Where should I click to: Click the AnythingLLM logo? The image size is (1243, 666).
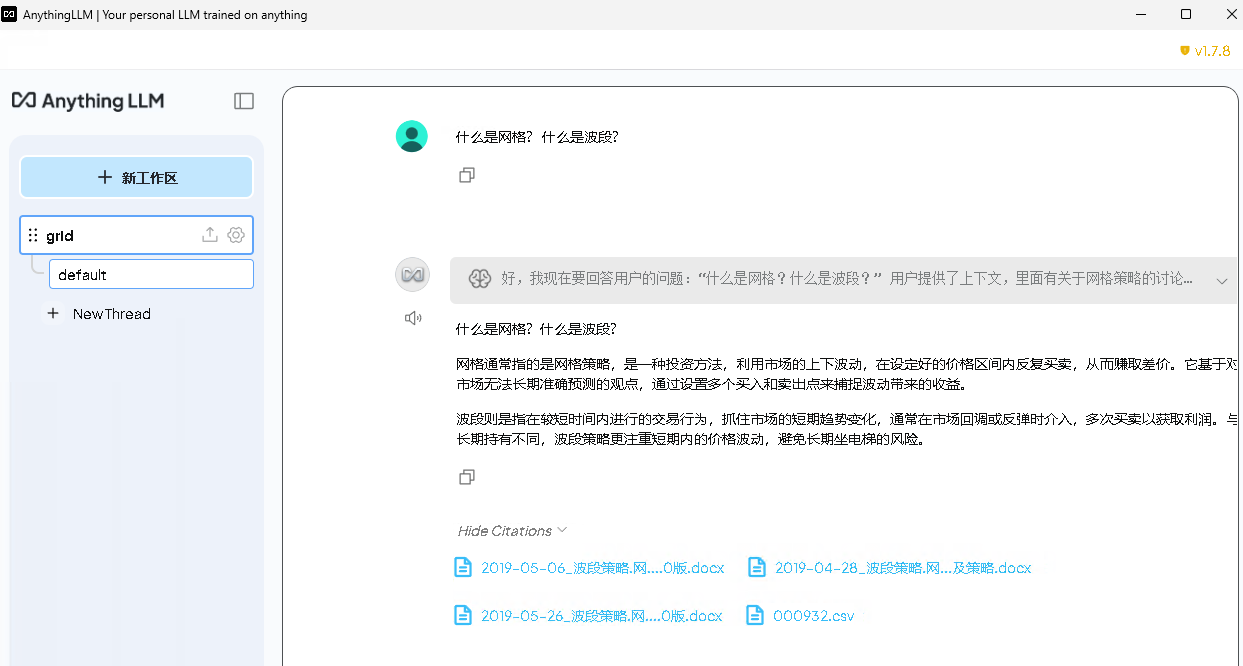point(88,101)
